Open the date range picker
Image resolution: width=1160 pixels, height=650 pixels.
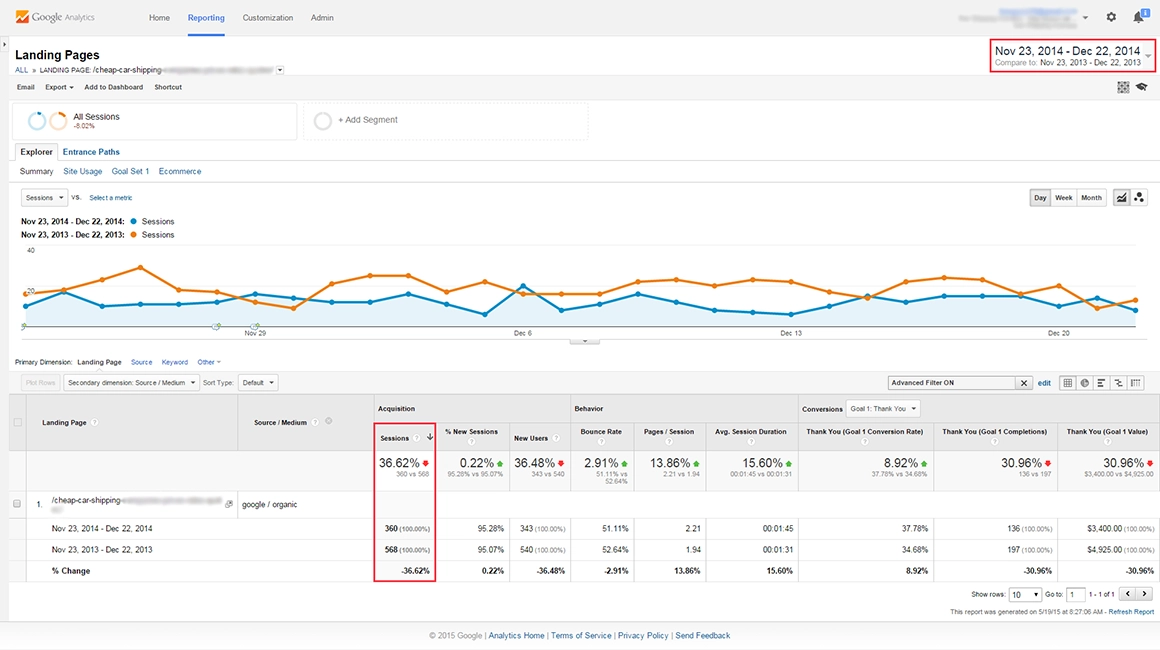pos(1073,55)
